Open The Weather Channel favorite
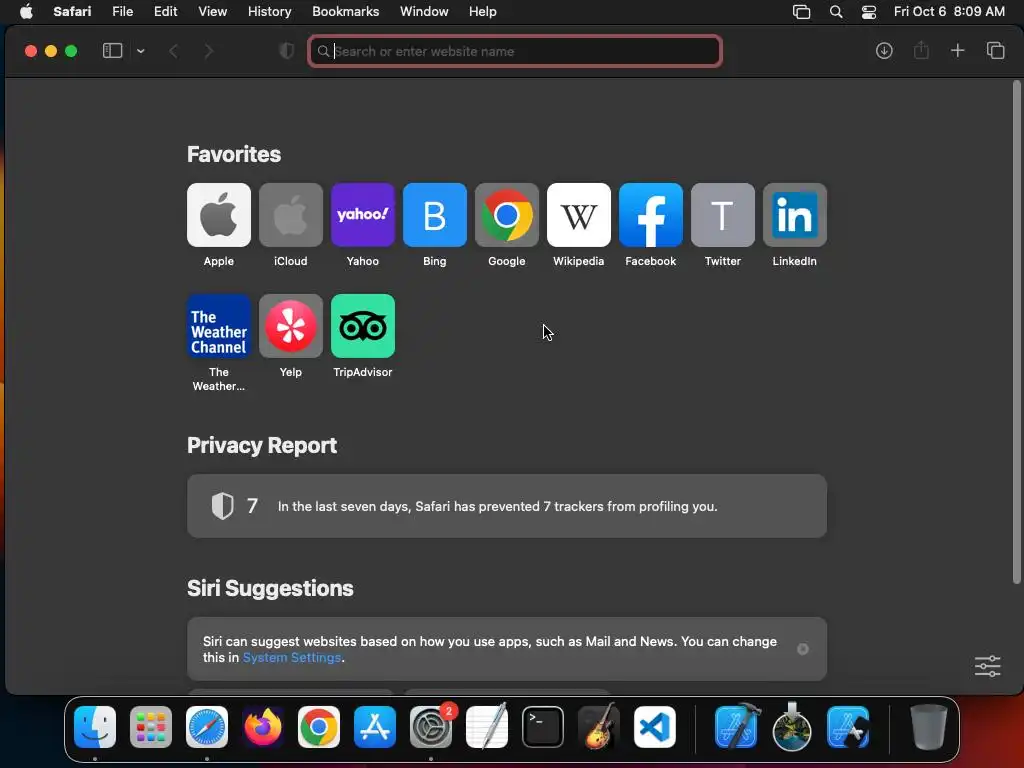This screenshot has width=1024, height=768. point(219,326)
